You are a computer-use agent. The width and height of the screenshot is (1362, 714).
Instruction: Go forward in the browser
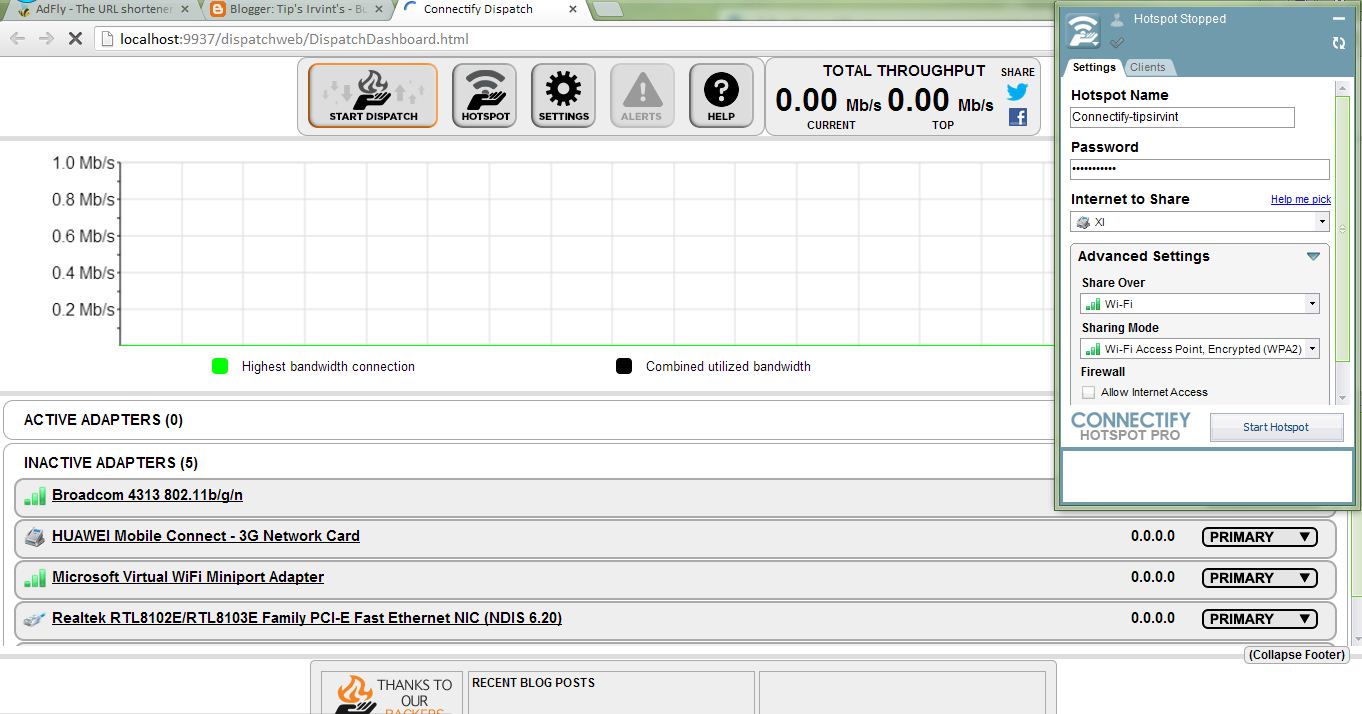click(x=46, y=39)
